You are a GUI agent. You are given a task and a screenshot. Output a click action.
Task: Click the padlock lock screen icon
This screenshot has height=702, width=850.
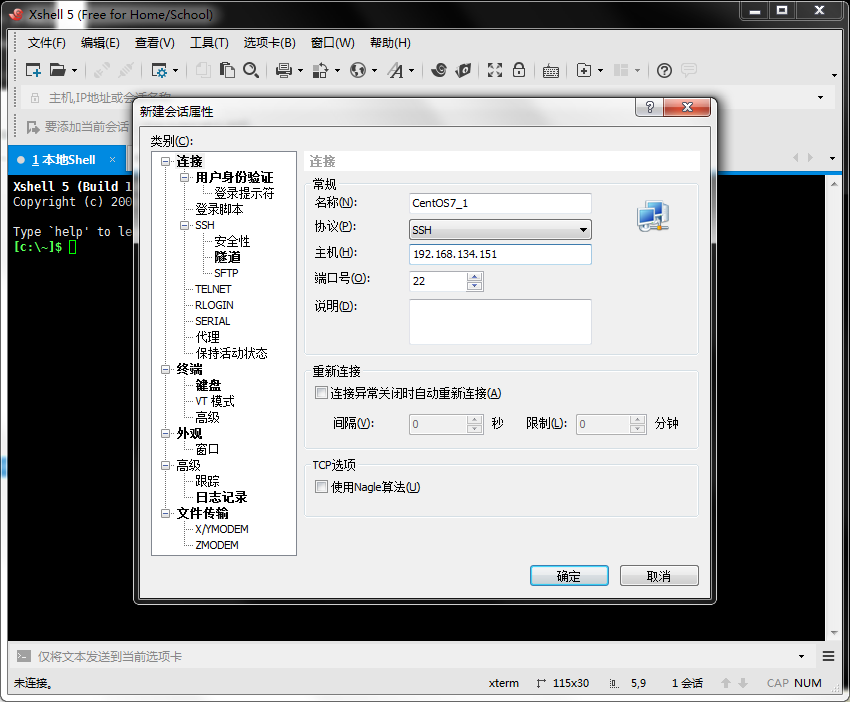(x=519, y=70)
